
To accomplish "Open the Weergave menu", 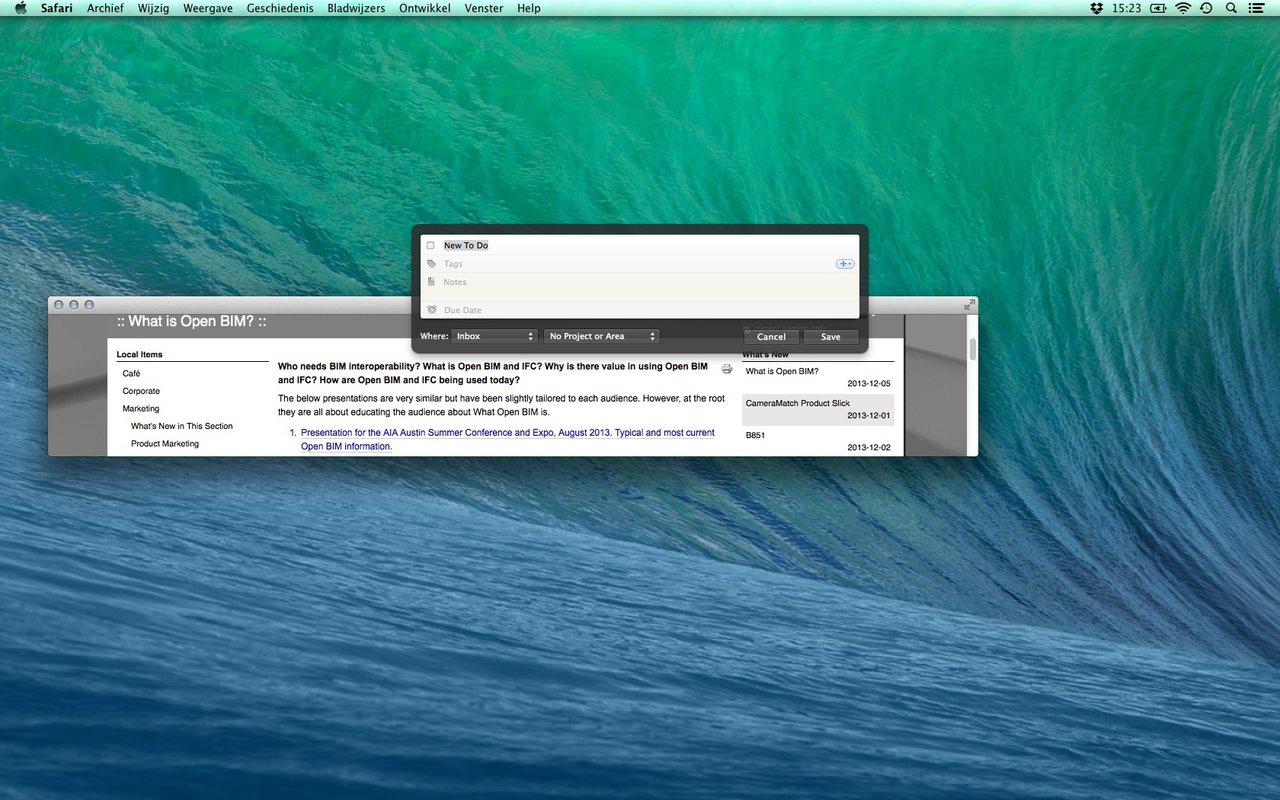I will point(208,8).
